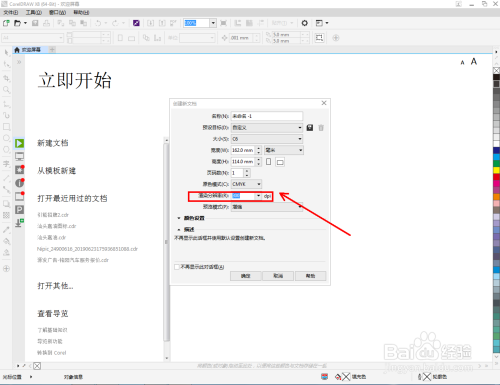Click the delete preset trash icon
Screen dimensions: 500x385
click(x=321, y=128)
